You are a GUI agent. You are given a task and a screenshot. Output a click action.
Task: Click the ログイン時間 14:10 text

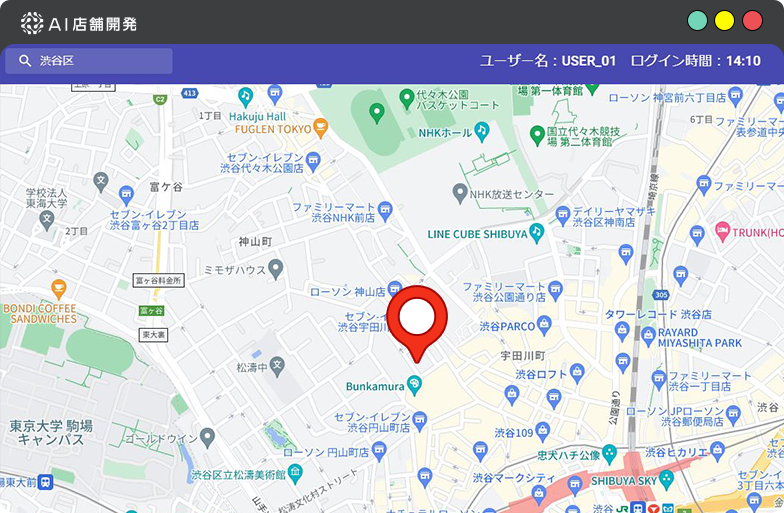coord(696,61)
